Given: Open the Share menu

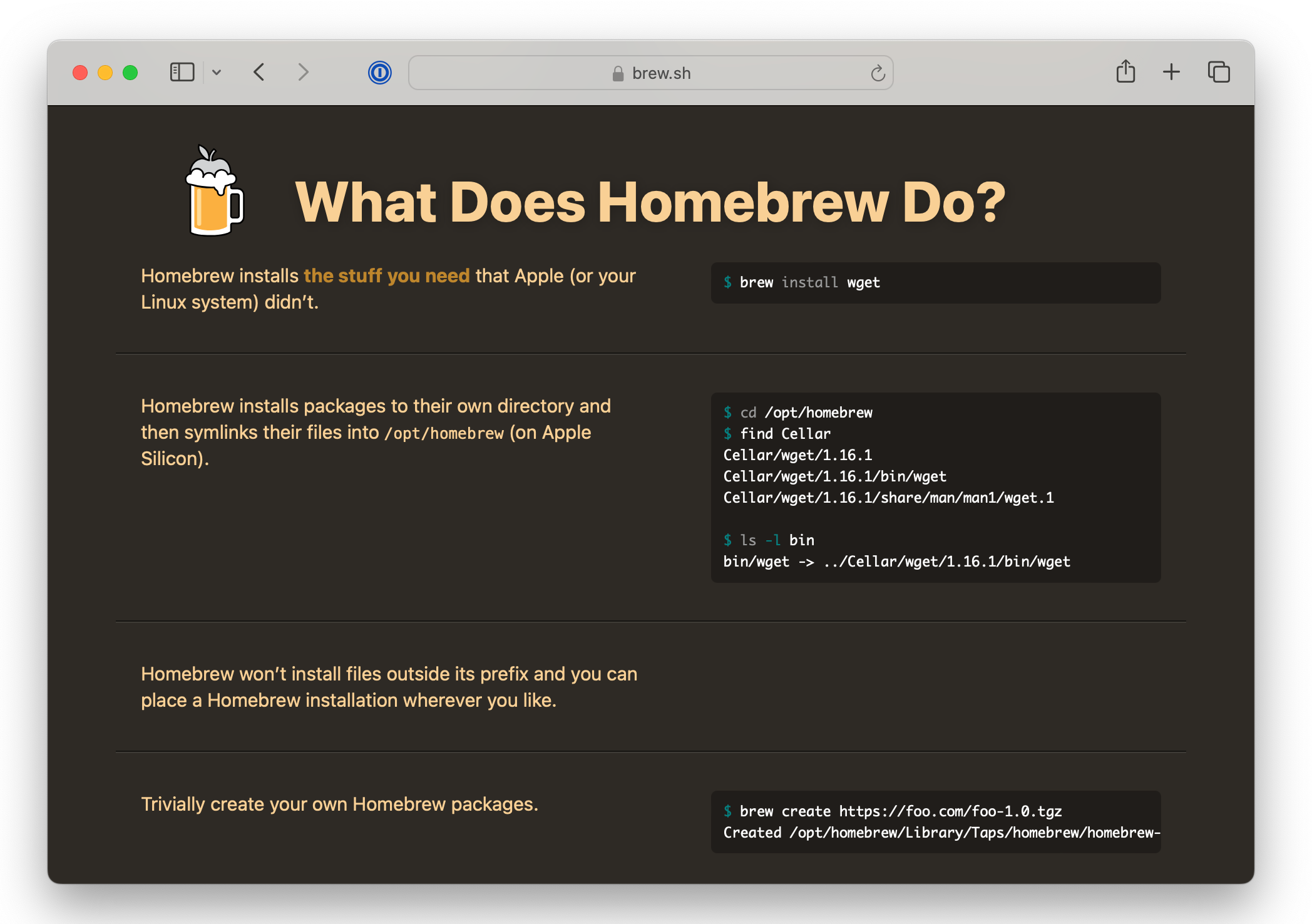Looking at the screenshot, I should pos(1125,72).
